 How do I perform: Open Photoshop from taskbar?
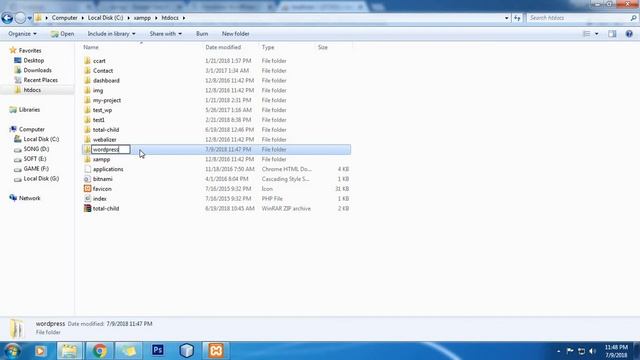158,351
